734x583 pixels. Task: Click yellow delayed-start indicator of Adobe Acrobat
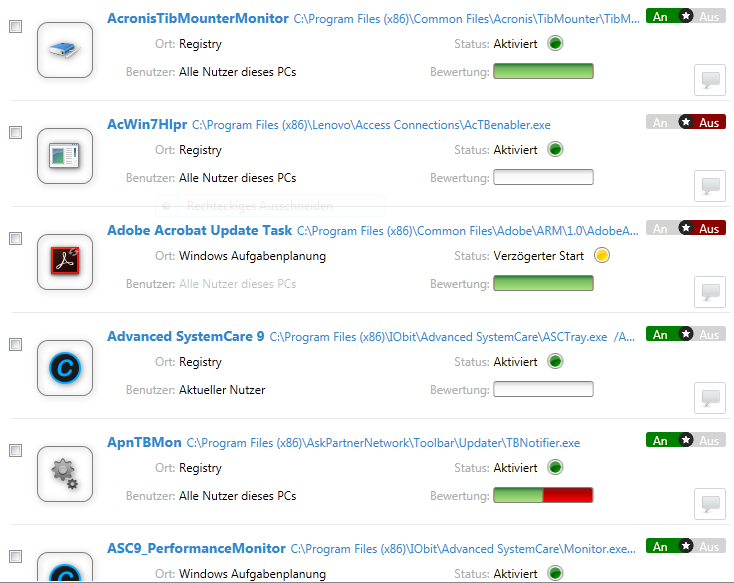tap(602, 255)
